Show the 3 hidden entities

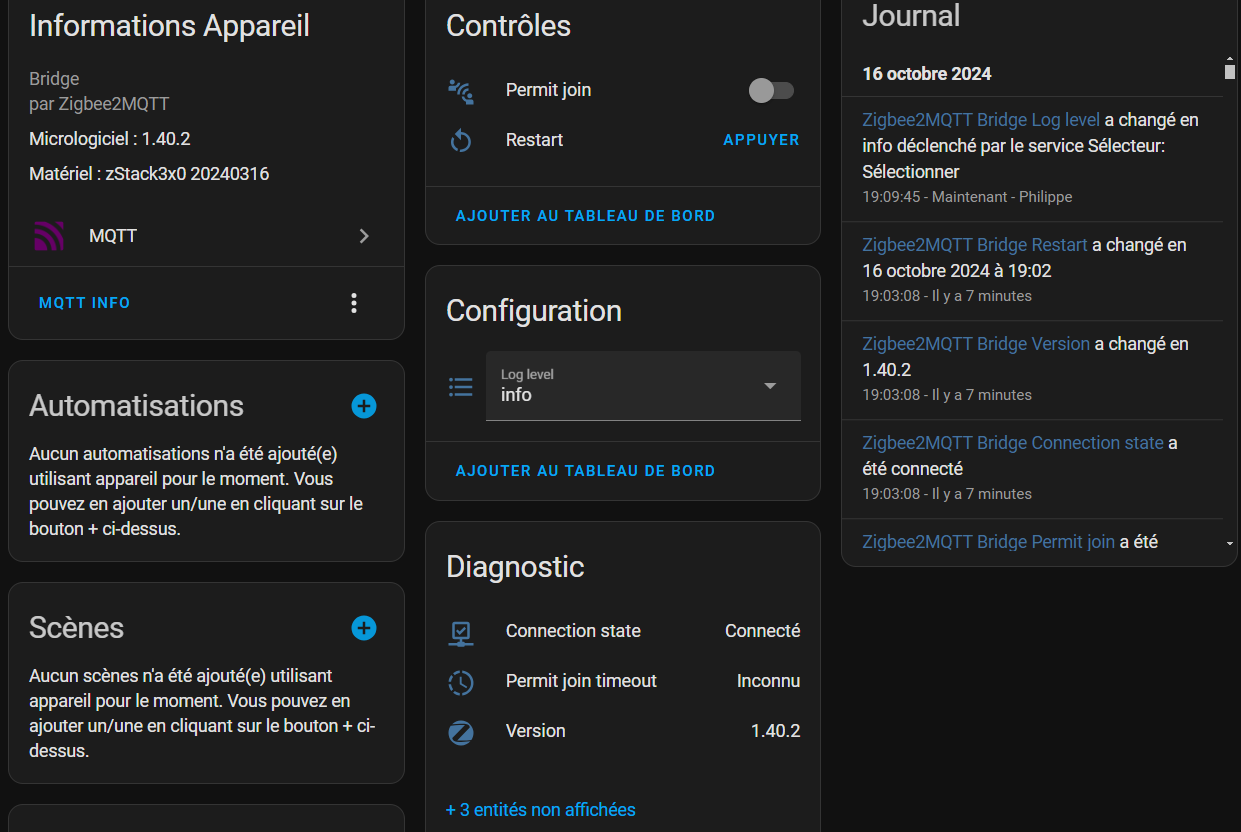(540, 810)
